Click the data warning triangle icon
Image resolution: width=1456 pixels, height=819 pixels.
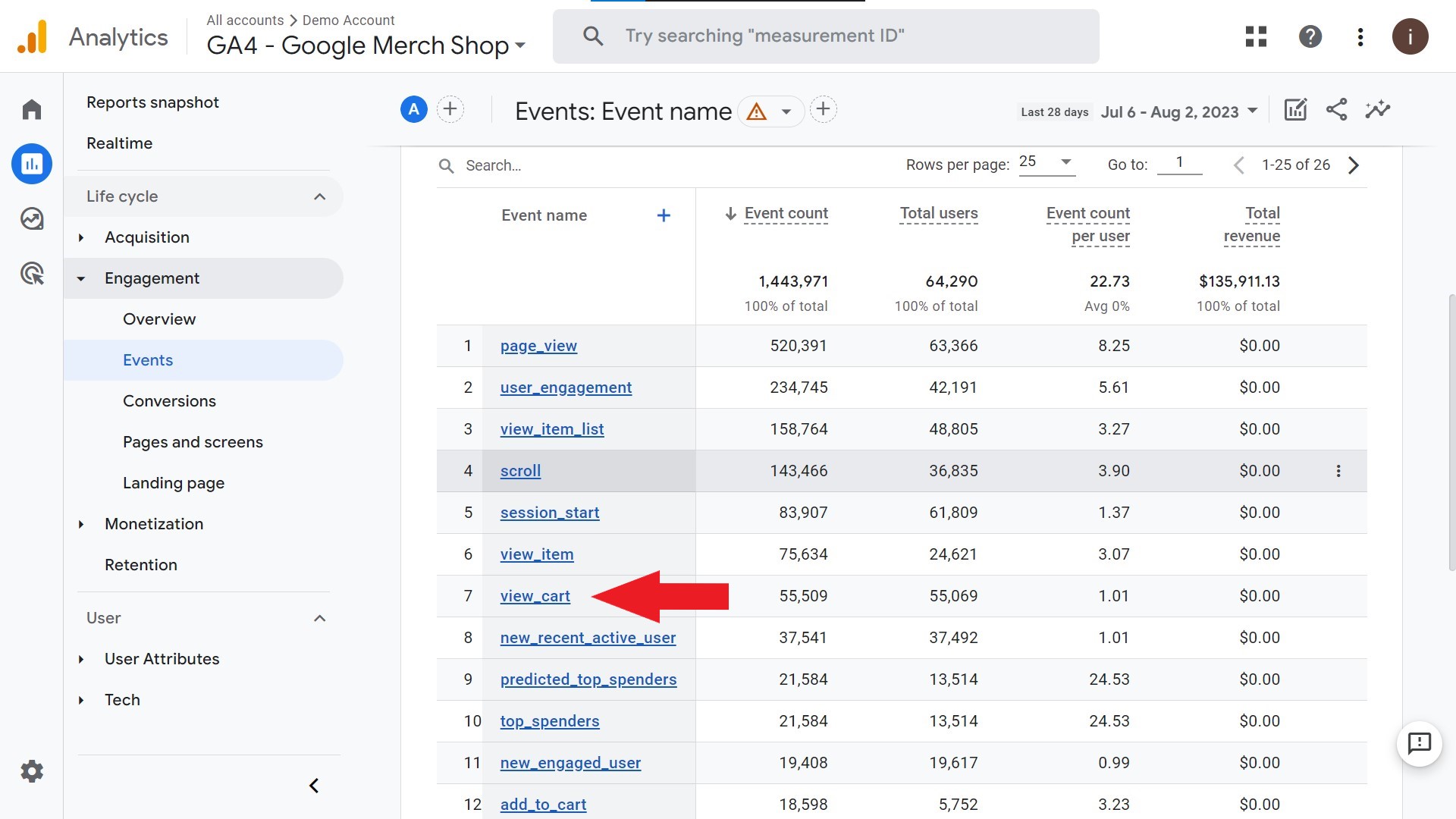756,111
